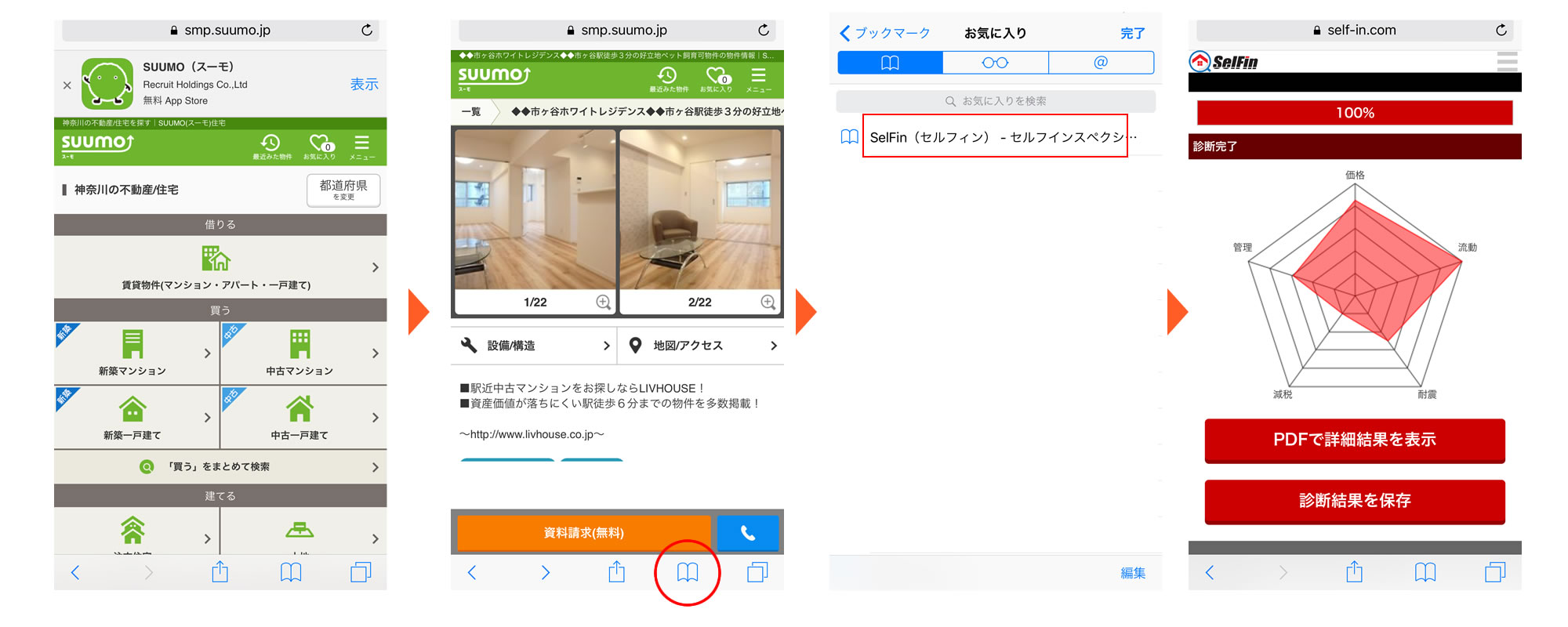Open 最近みた物件 icon on property detail page

(668, 78)
